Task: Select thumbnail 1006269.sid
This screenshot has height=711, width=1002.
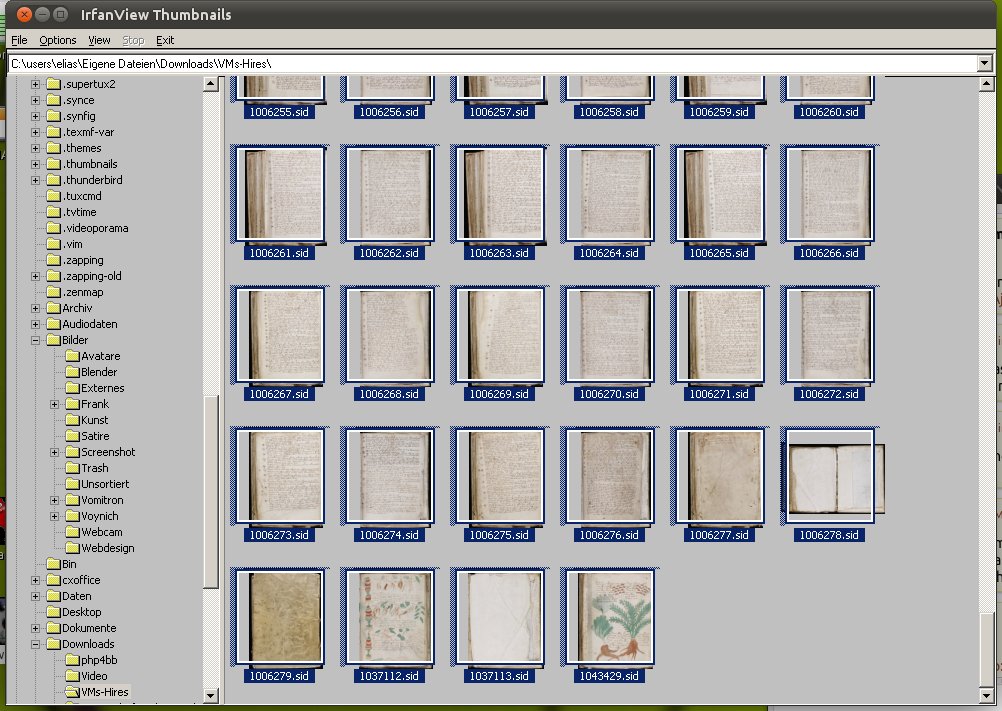Action: click(499, 335)
